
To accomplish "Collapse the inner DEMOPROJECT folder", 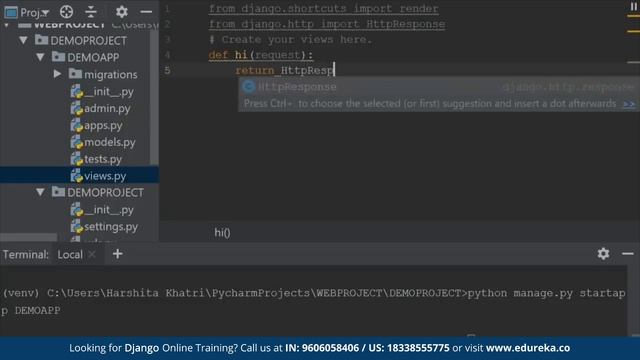I will click(40, 192).
